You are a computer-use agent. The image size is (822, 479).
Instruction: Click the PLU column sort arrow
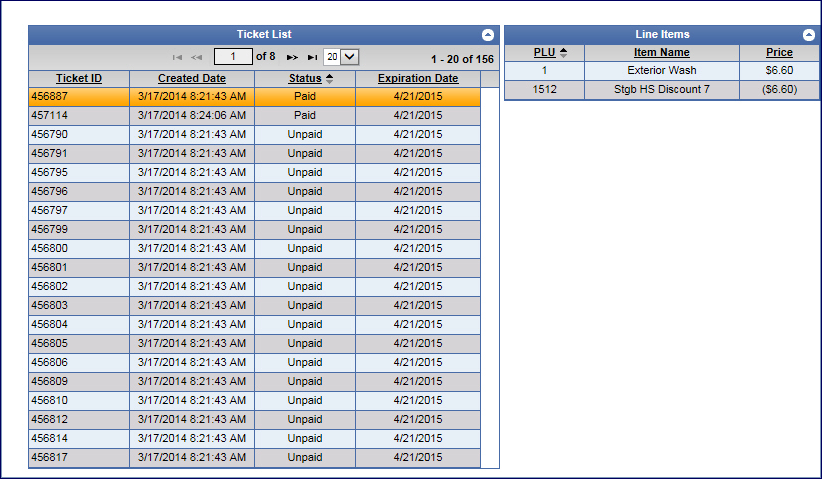[x=563, y=52]
